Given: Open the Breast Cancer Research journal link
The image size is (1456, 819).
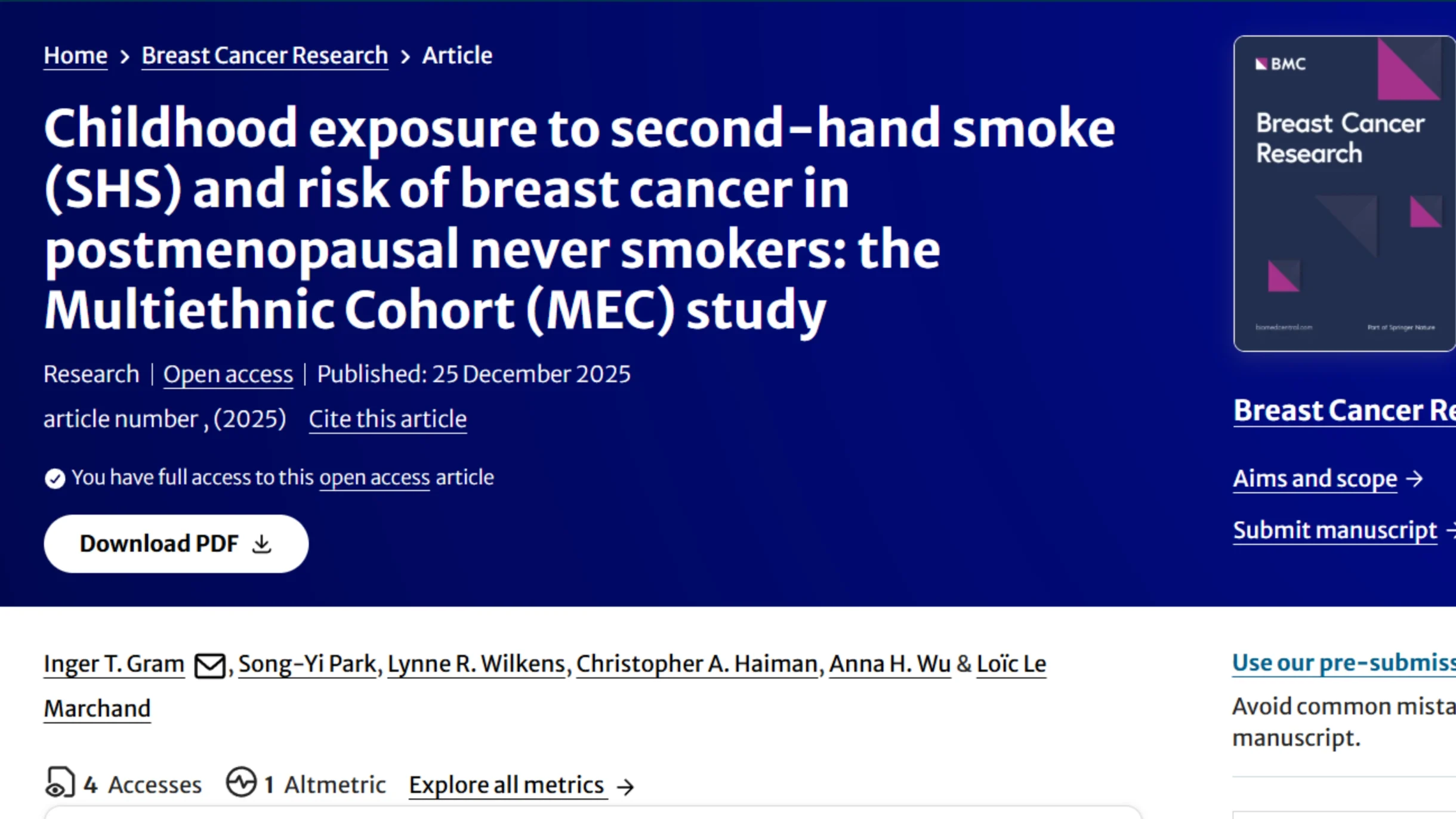Looking at the screenshot, I should (264, 55).
